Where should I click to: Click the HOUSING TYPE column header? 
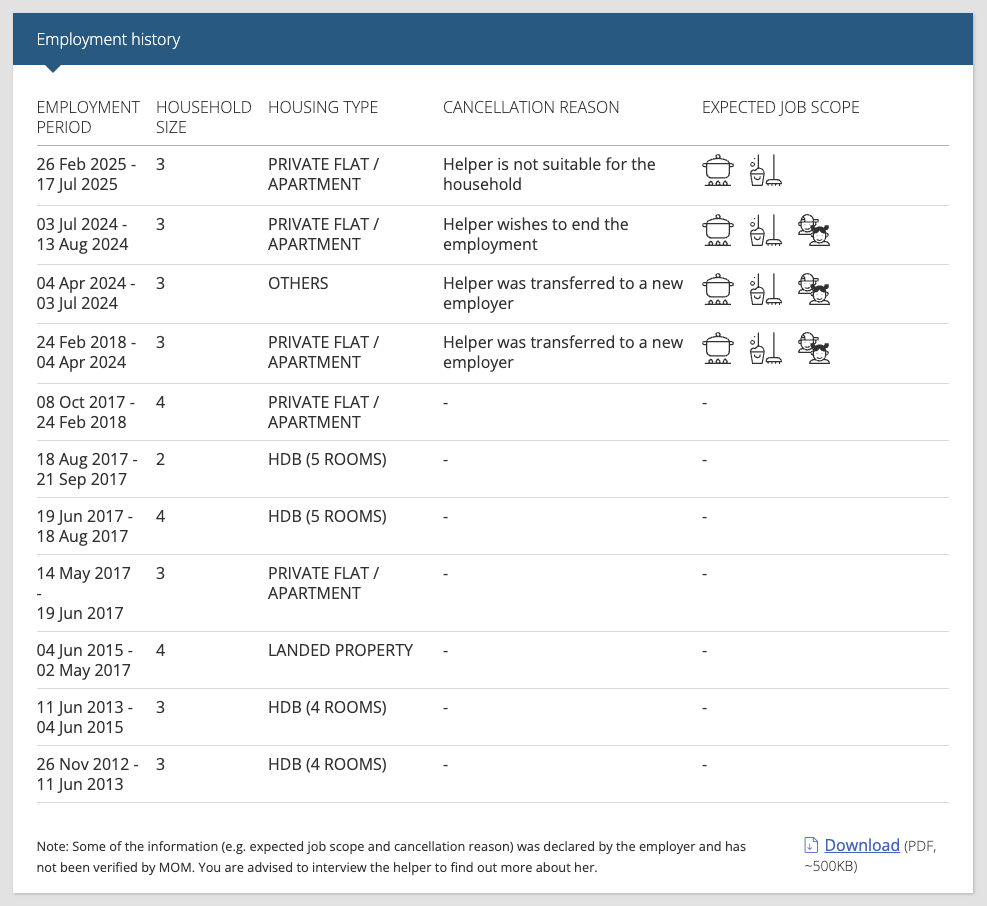pyautogui.click(x=323, y=107)
